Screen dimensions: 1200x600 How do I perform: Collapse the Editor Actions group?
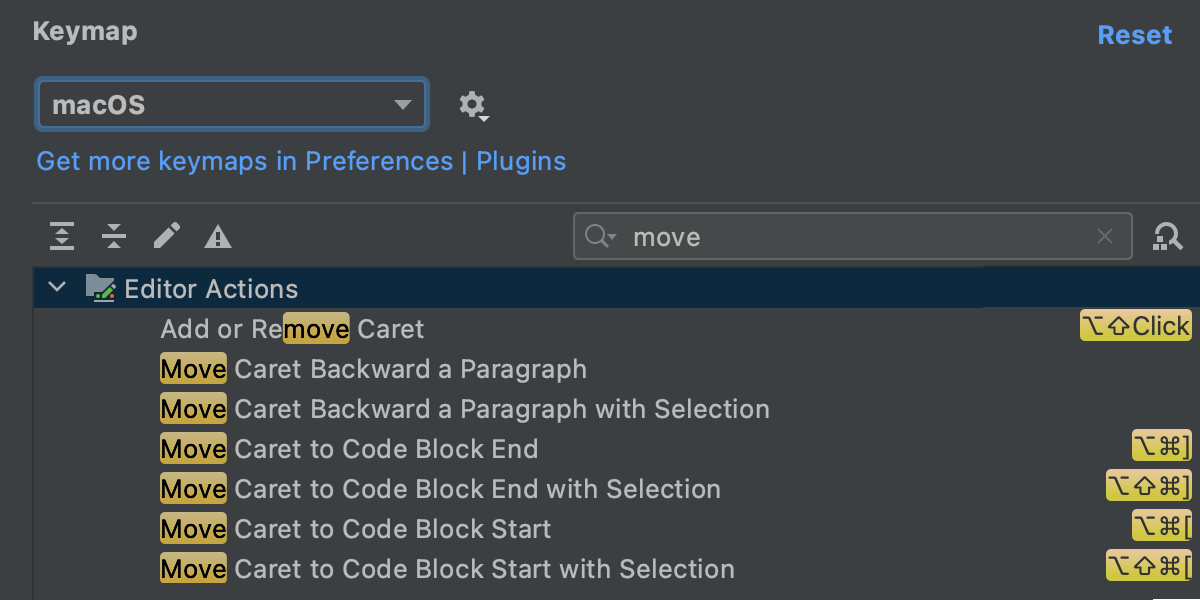pyautogui.click(x=57, y=288)
